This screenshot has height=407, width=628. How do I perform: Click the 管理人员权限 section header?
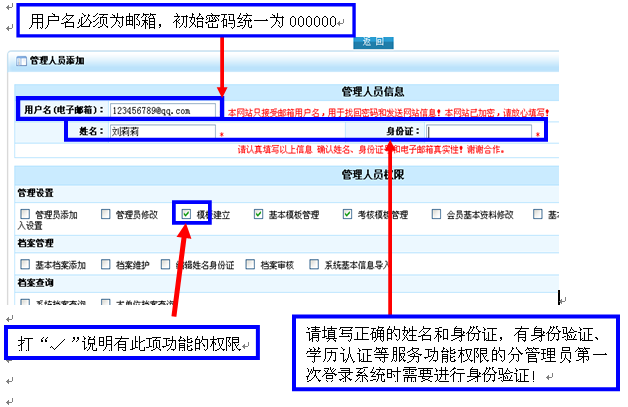click(x=372, y=175)
